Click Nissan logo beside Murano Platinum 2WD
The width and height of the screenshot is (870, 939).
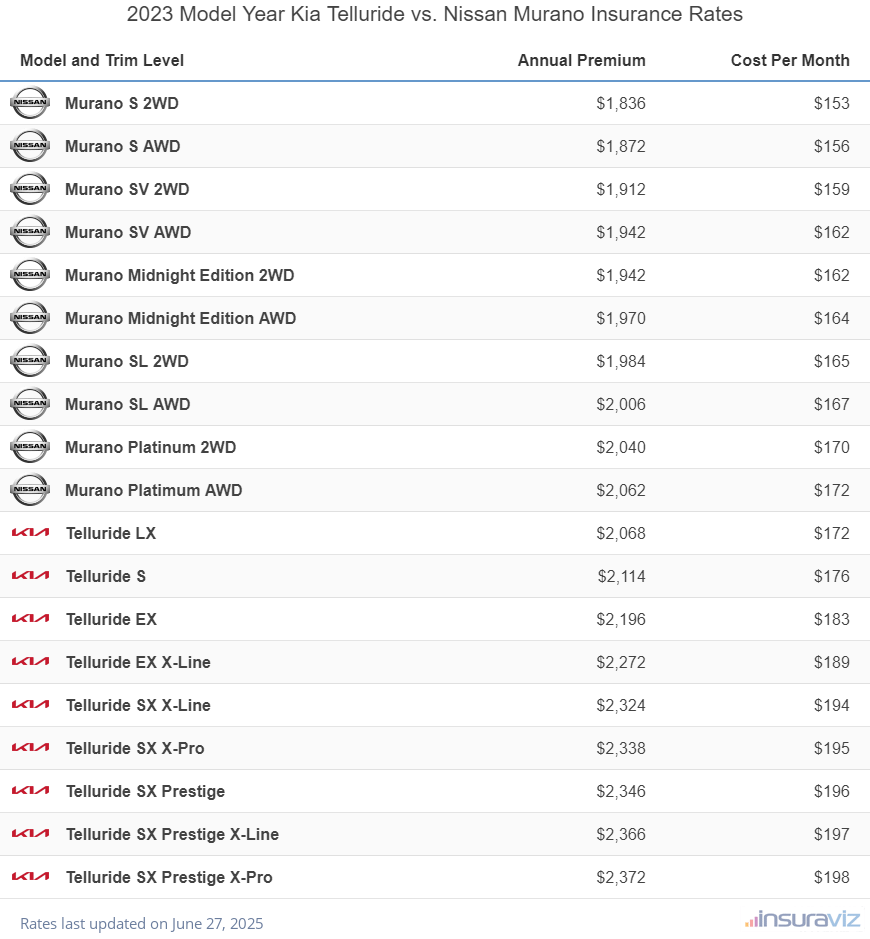[30, 447]
